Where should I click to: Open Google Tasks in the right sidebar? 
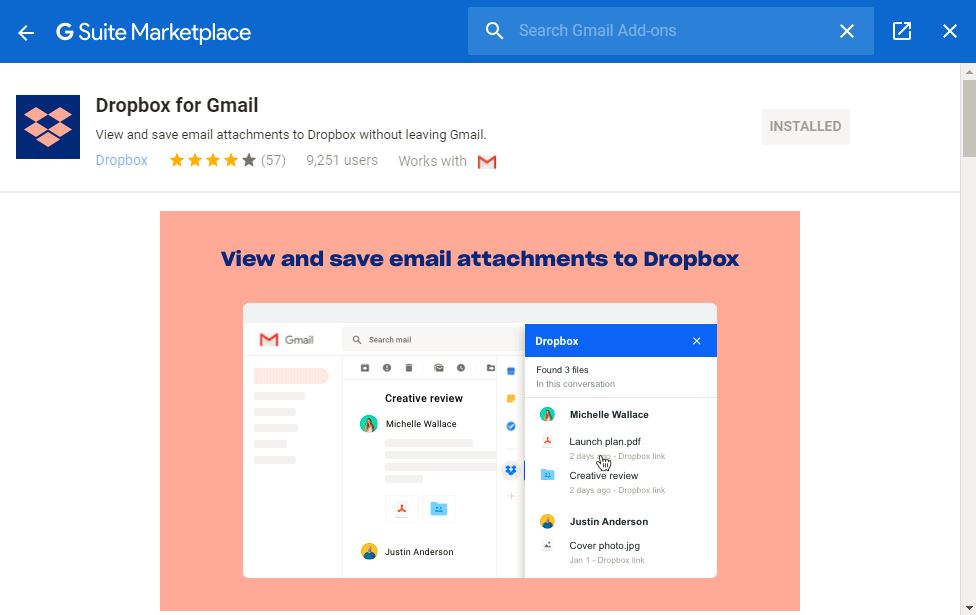pos(511,424)
